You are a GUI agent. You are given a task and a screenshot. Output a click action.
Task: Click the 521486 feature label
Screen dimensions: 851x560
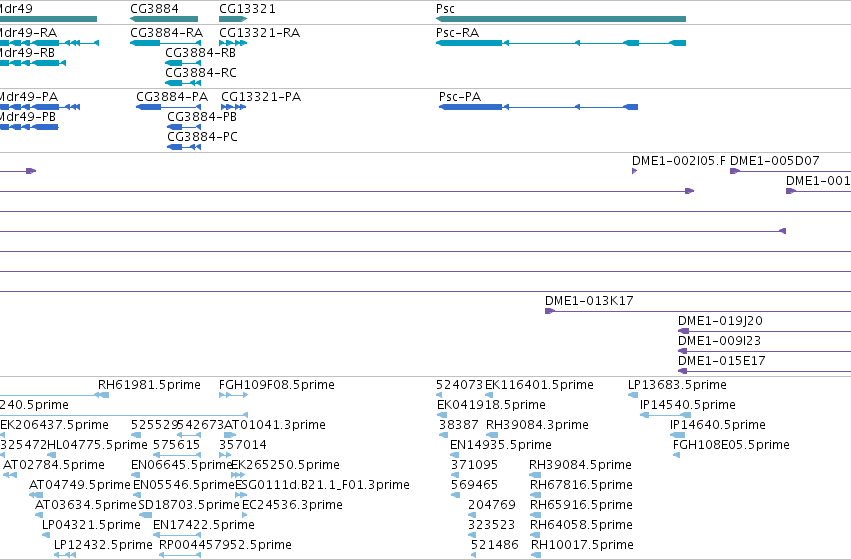[x=494, y=545]
